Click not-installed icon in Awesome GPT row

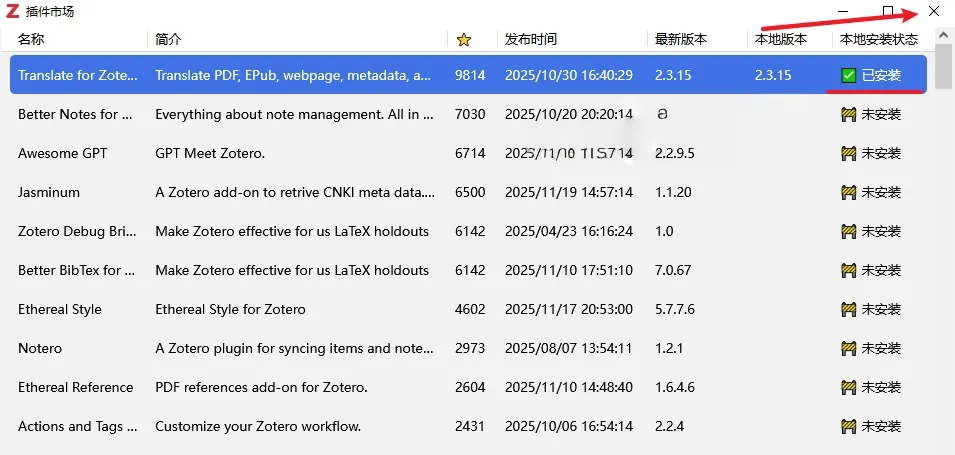coord(848,153)
